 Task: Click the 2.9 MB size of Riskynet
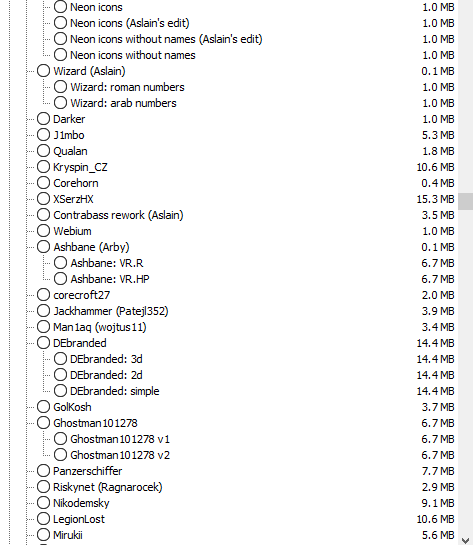pos(438,487)
